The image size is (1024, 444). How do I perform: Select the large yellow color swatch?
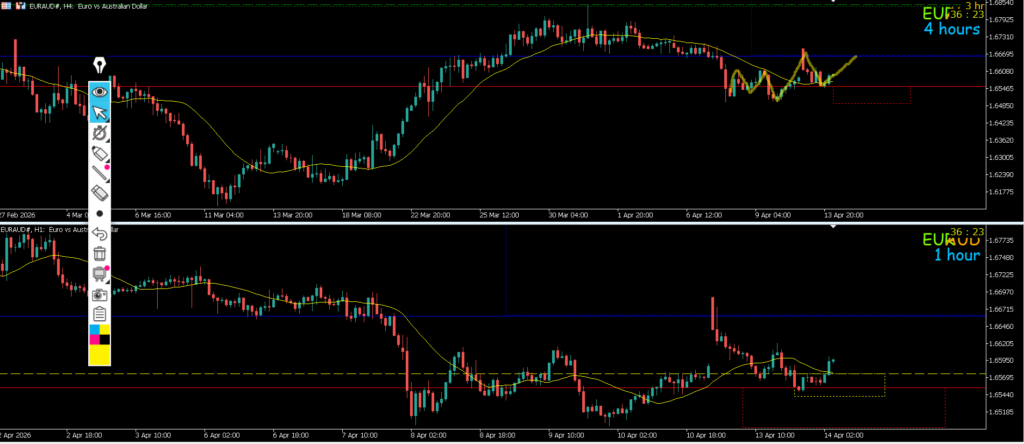coord(100,354)
